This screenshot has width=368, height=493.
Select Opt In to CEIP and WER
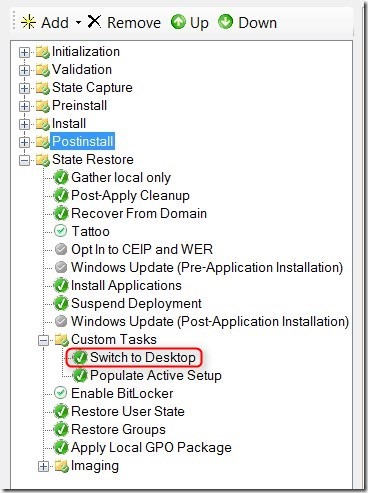[142, 250]
